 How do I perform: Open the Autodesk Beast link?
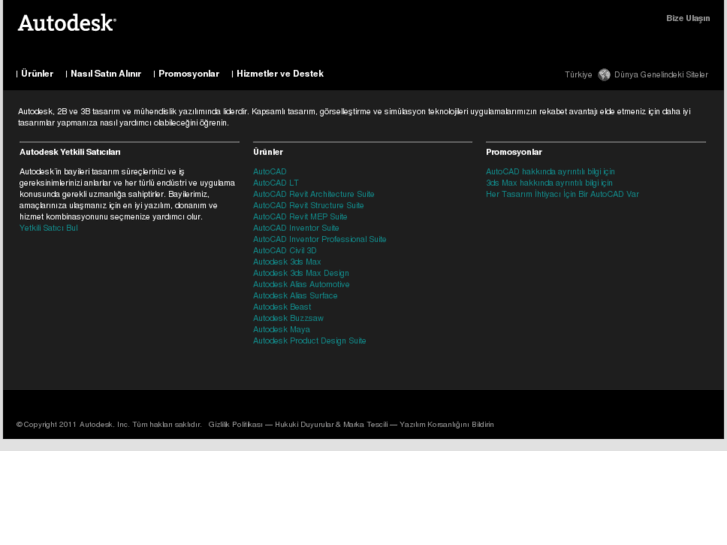(x=282, y=307)
